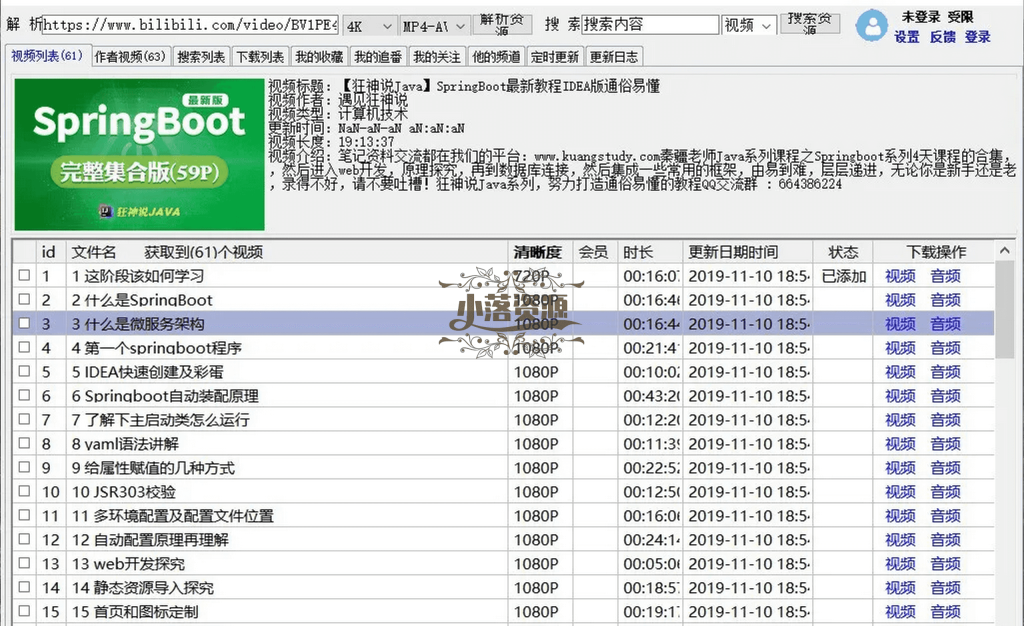This screenshot has width=1024, height=626.
Task: Click the vertical scrollbar thumb of the list
Action: 1004,310
